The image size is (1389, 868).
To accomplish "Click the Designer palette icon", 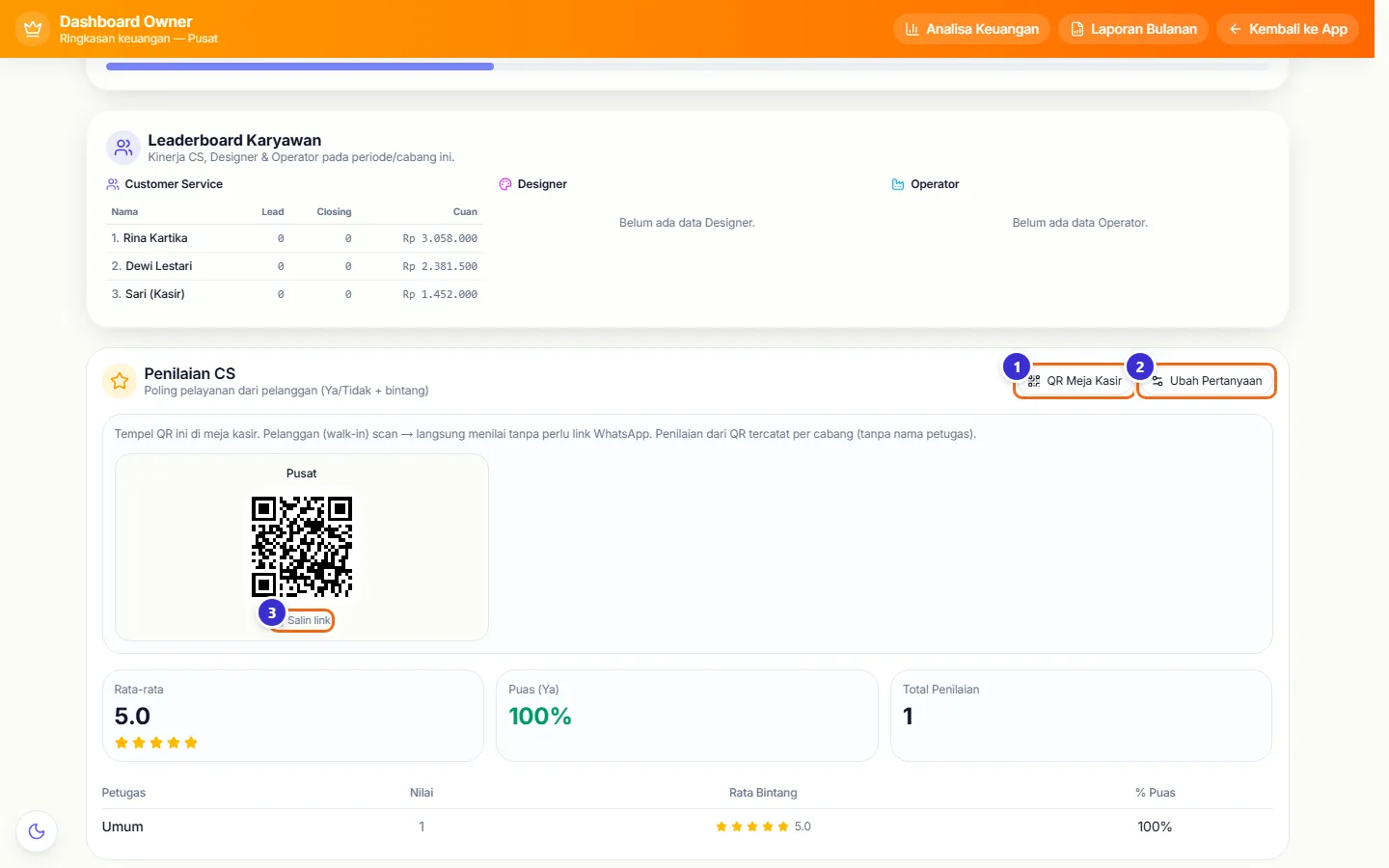I will [x=505, y=184].
